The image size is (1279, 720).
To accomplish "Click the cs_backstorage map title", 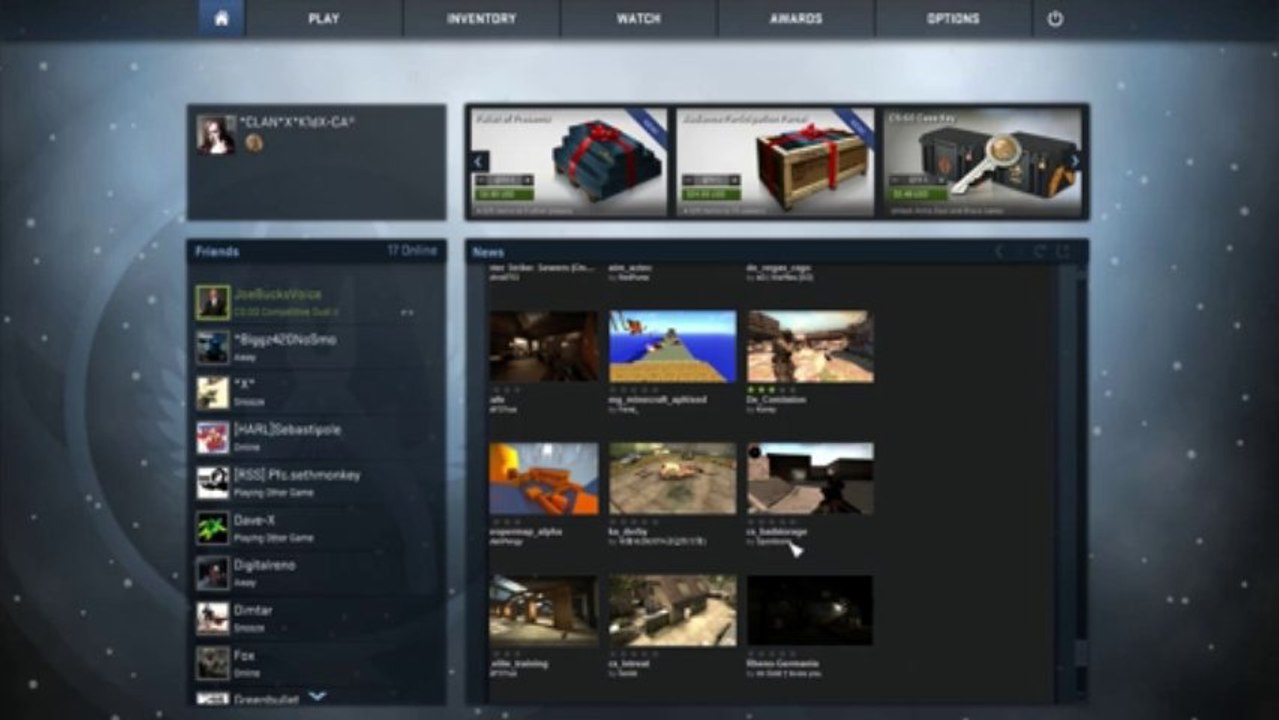I will pos(779,532).
